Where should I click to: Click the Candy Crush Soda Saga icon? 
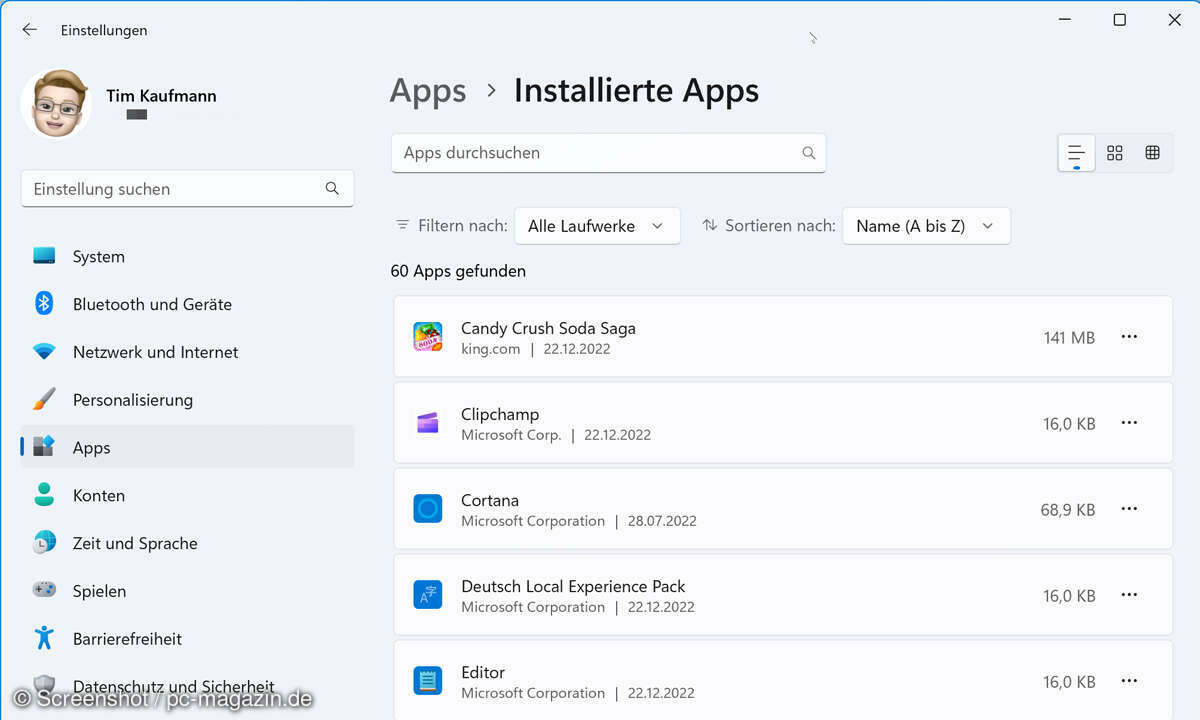(428, 337)
